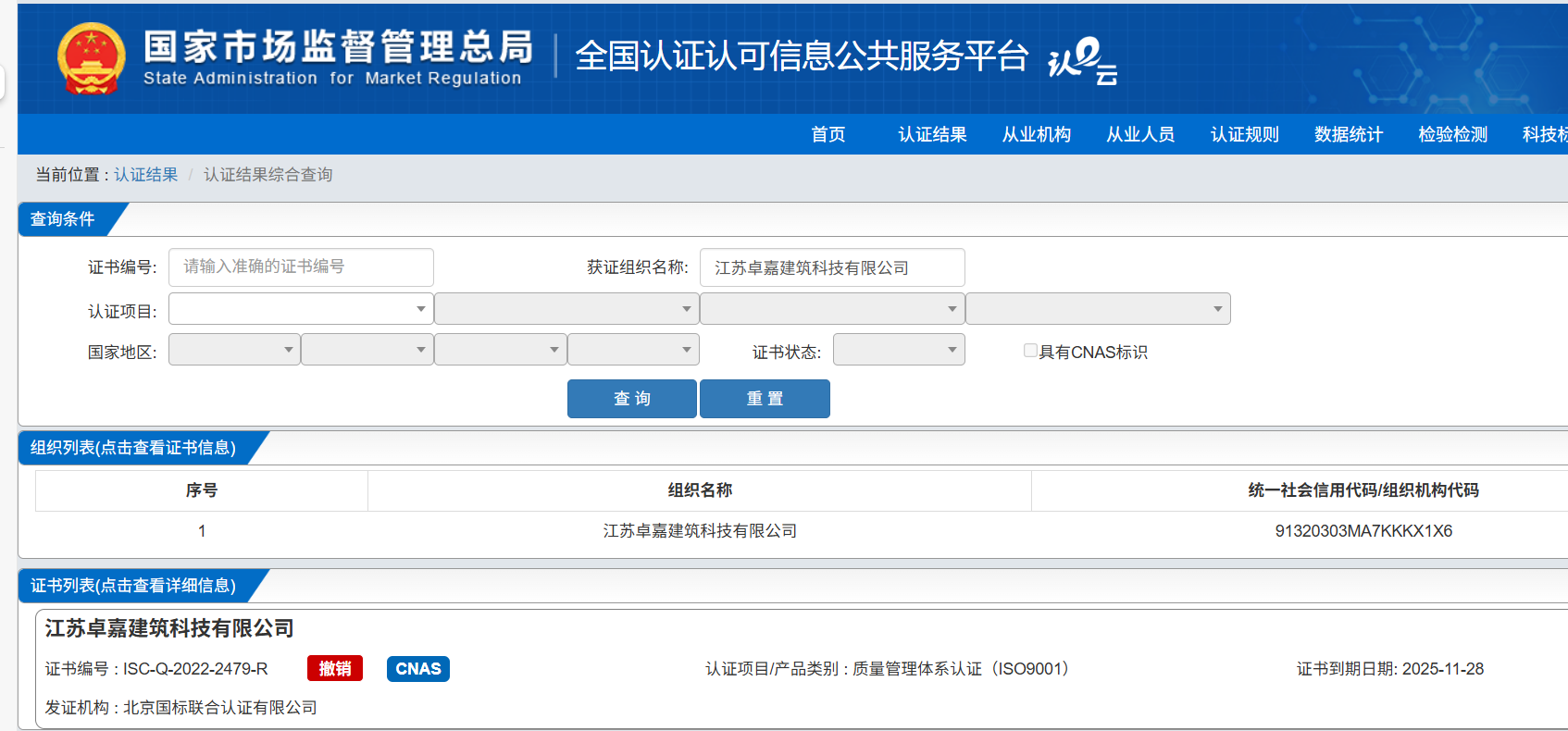Click the 统一社会信用代码/组织机构代码 column header
This screenshot has width=1568, height=731.
point(1363,490)
